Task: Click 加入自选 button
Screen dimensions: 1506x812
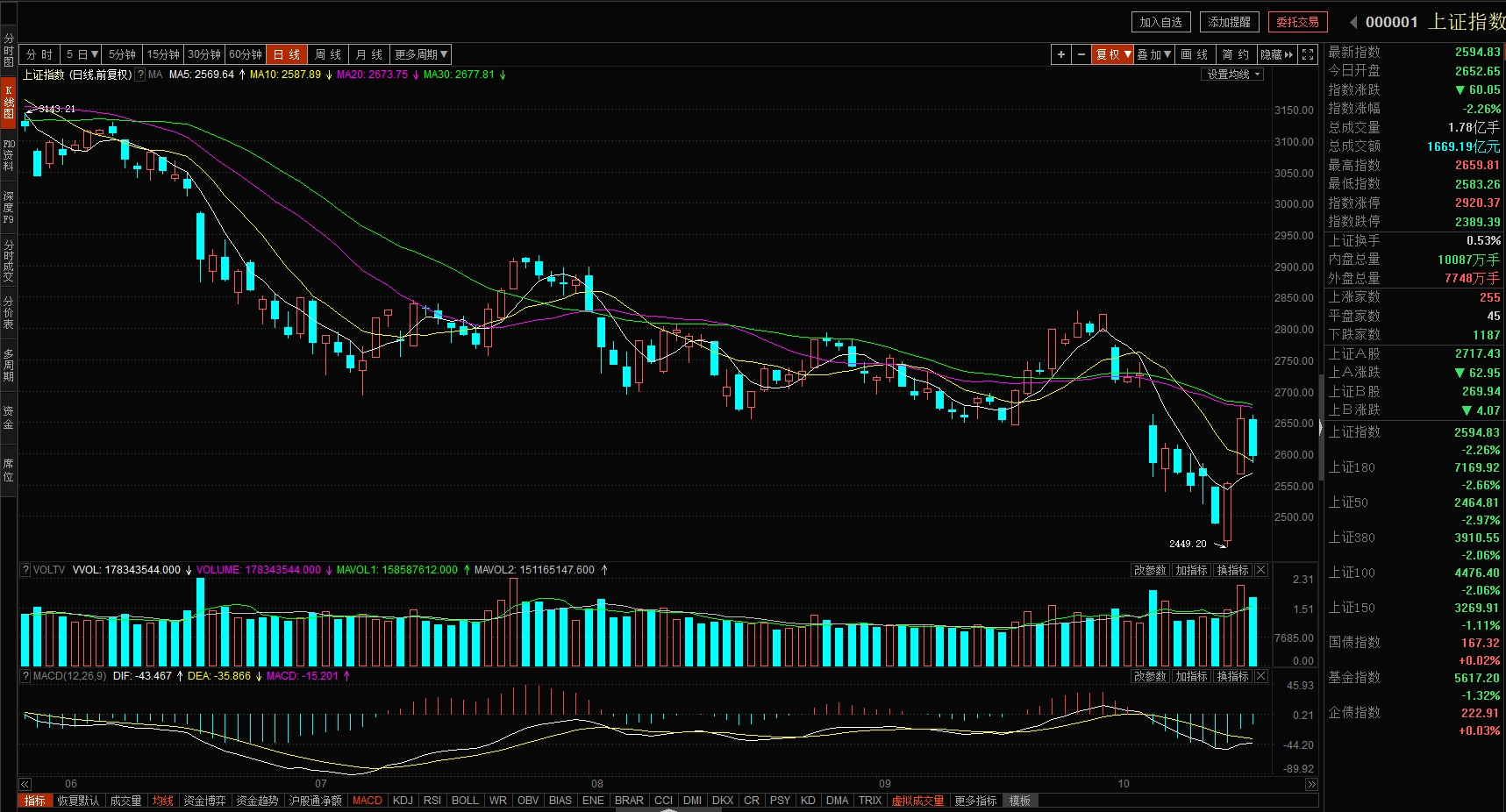Action: click(x=1161, y=22)
